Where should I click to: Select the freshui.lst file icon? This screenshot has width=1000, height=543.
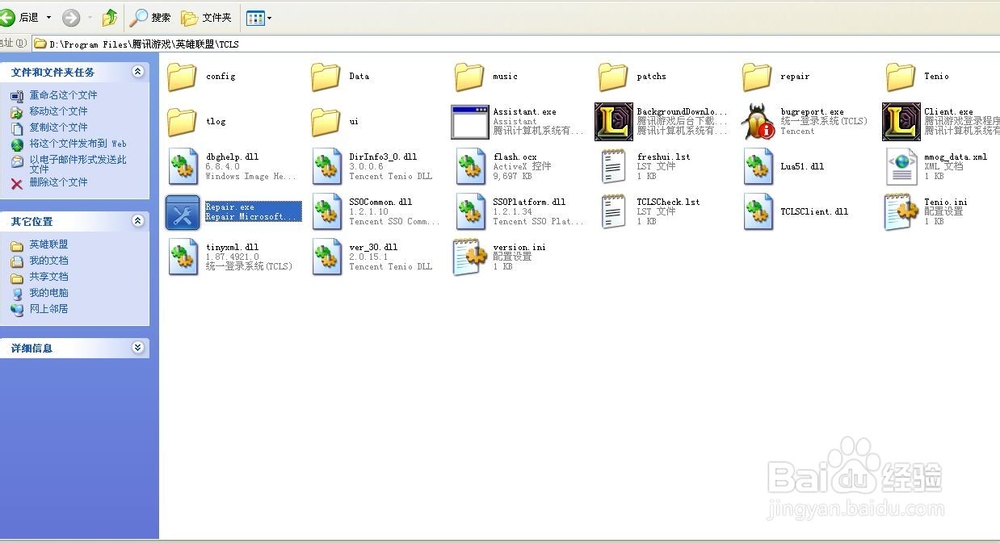[x=614, y=167]
